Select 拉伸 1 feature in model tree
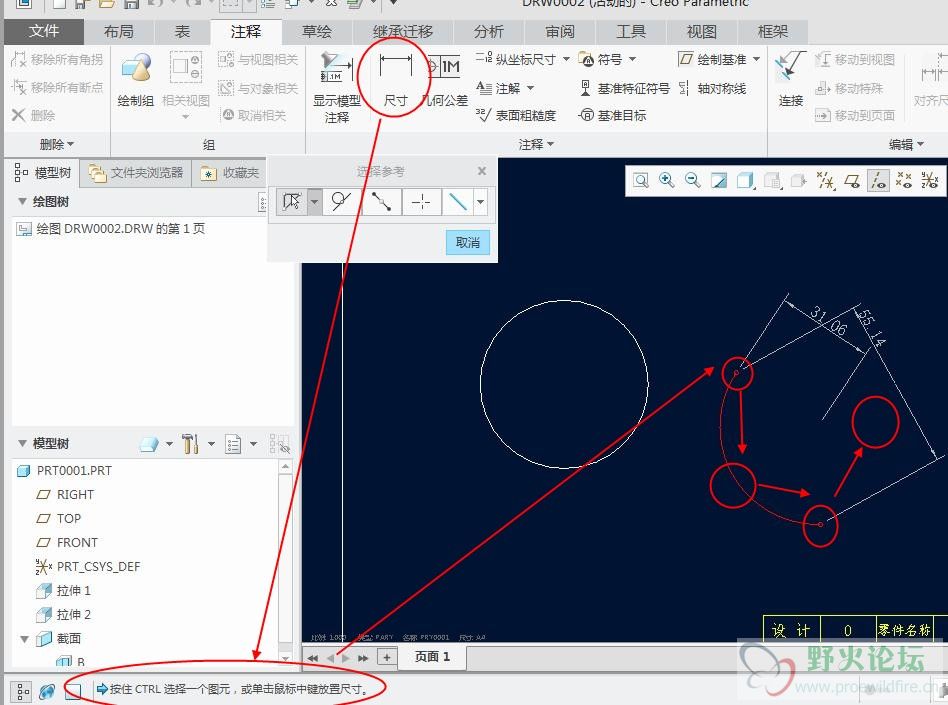This screenshot has width=948, height=705. pos(63,590)
